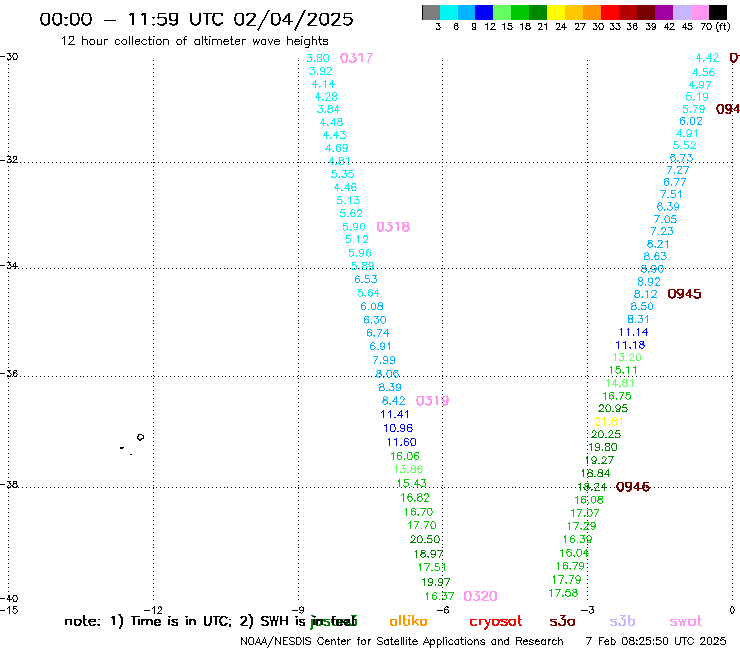Click the blue value 11.18

pos(630,345)
